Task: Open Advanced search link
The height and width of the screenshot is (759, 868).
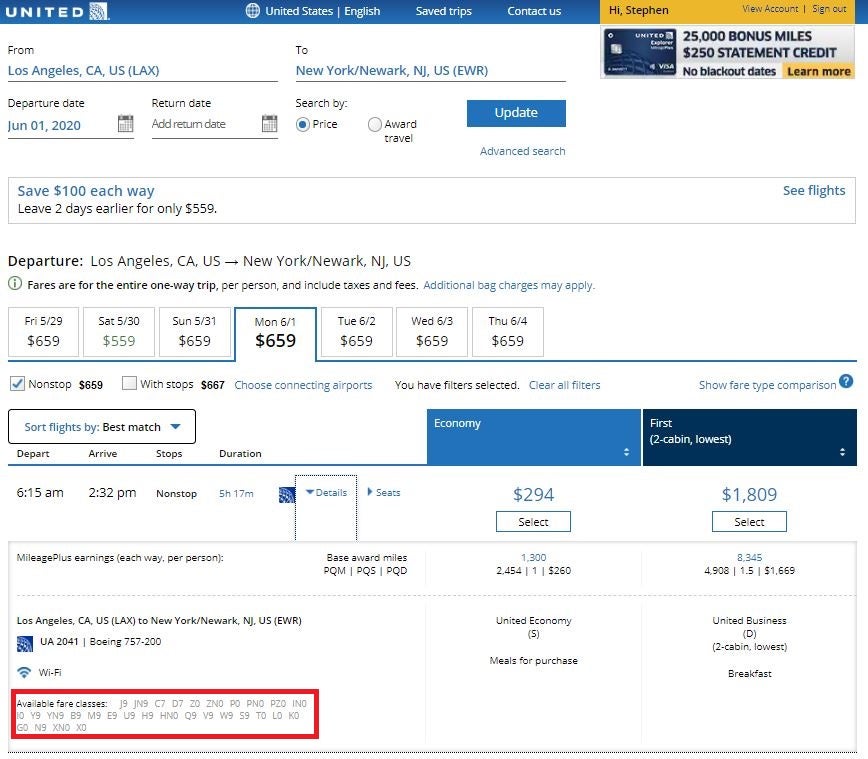Action: pos(523,151)
